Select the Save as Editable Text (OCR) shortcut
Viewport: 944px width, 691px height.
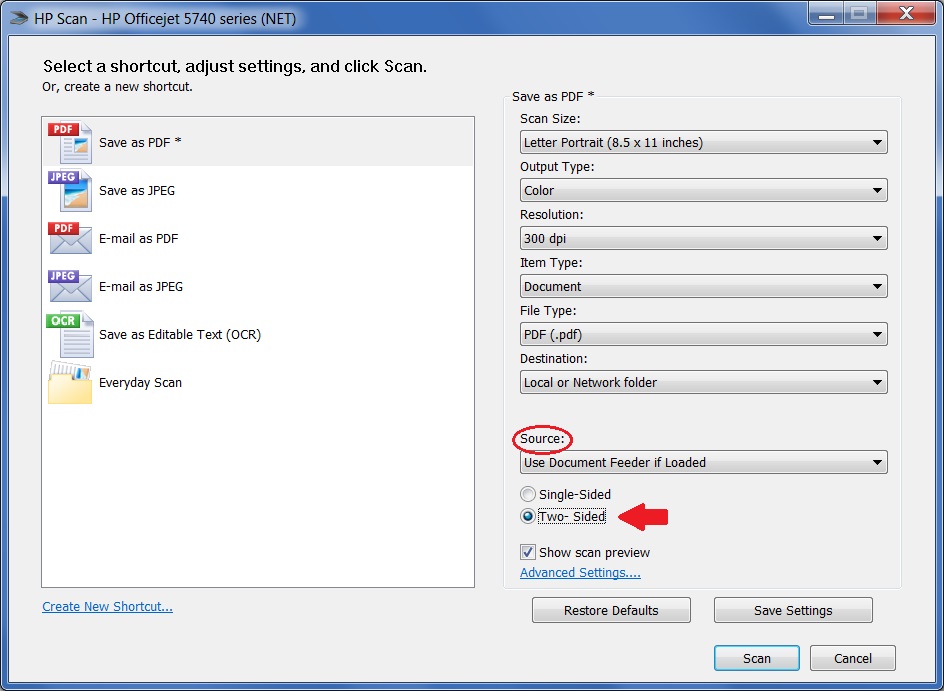click(x=180, y=335)
